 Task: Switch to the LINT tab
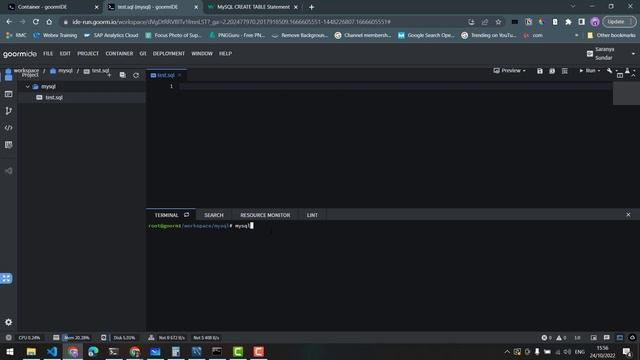click(x=312, y=215)
